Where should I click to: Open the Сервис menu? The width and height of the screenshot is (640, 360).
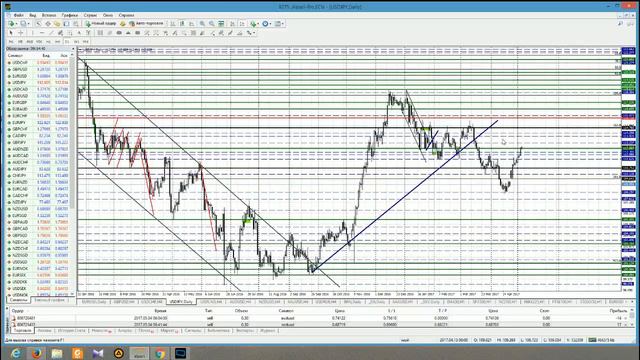90,15
